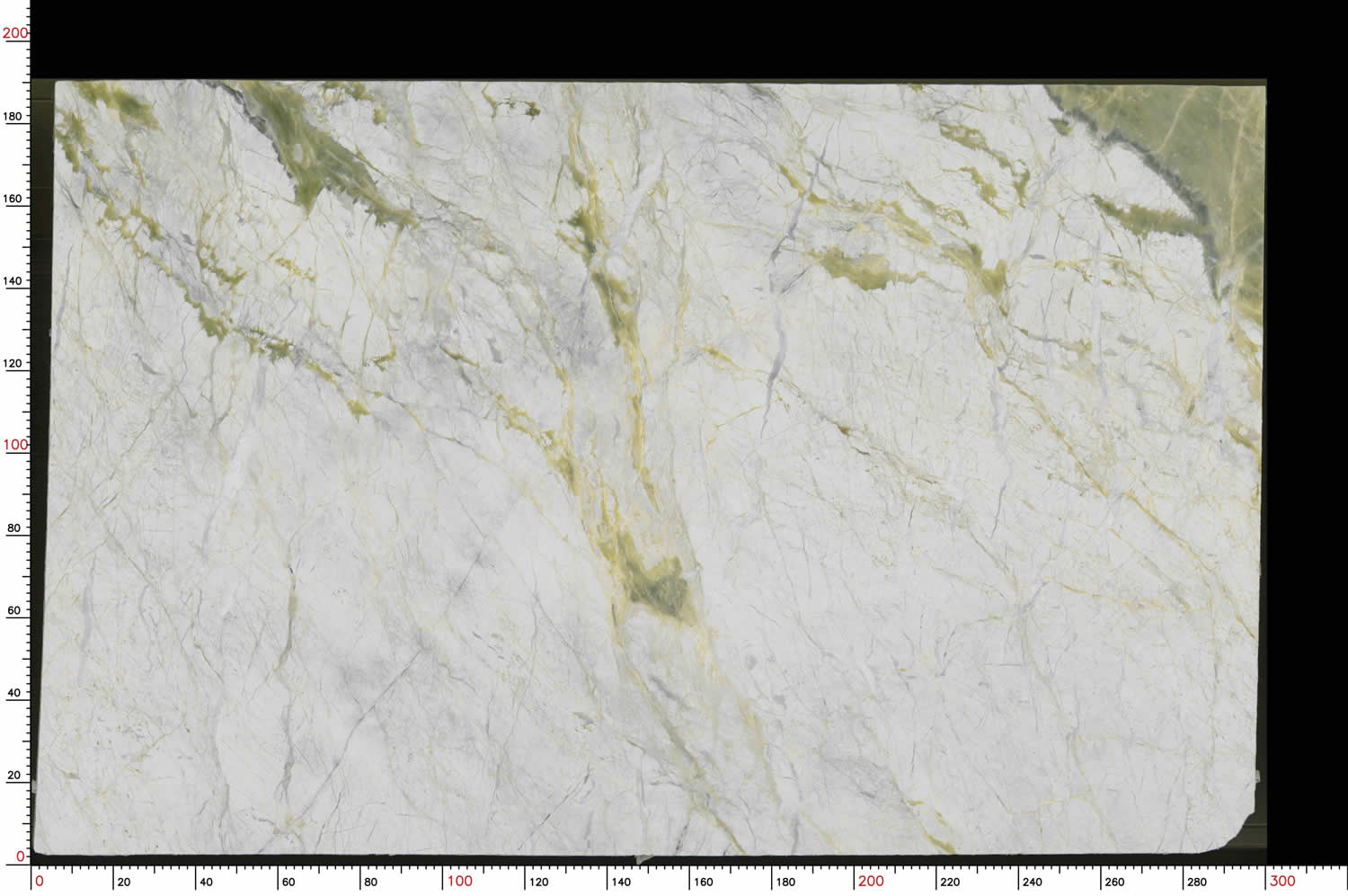Click the 220 label on the horizontal ruler

coord(950,882)
